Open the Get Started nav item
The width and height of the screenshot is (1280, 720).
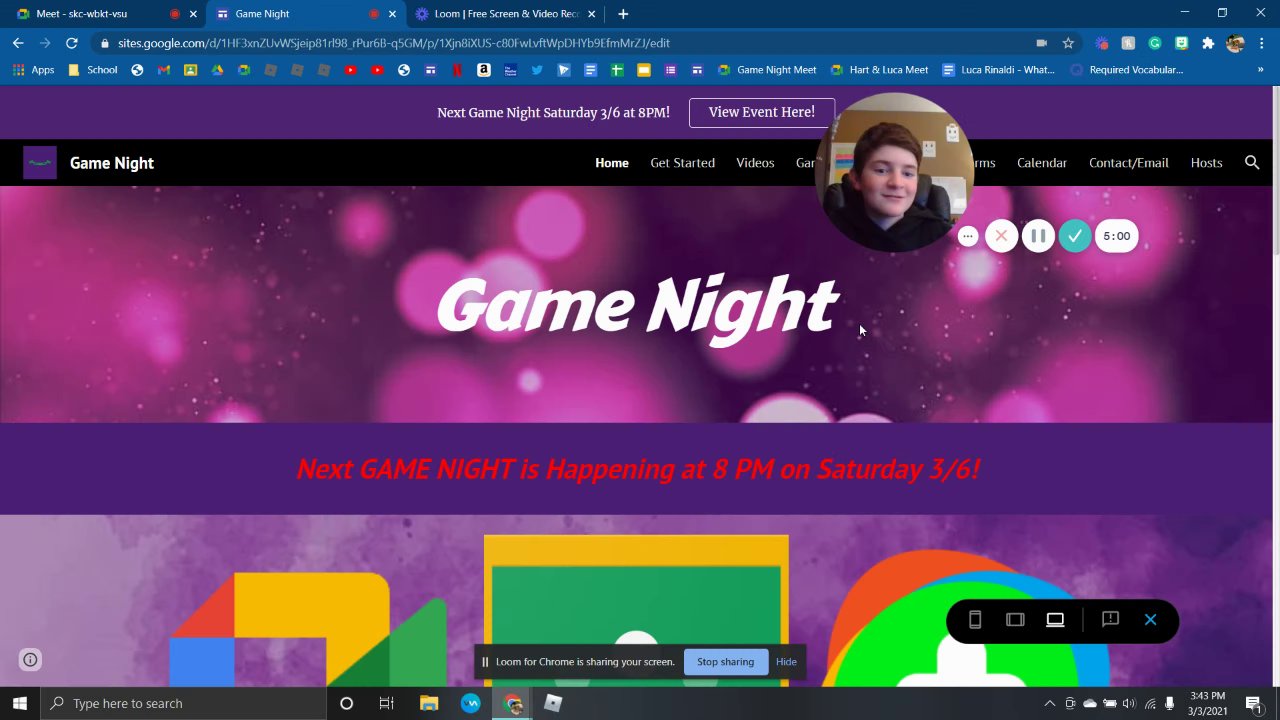point(682,162)
